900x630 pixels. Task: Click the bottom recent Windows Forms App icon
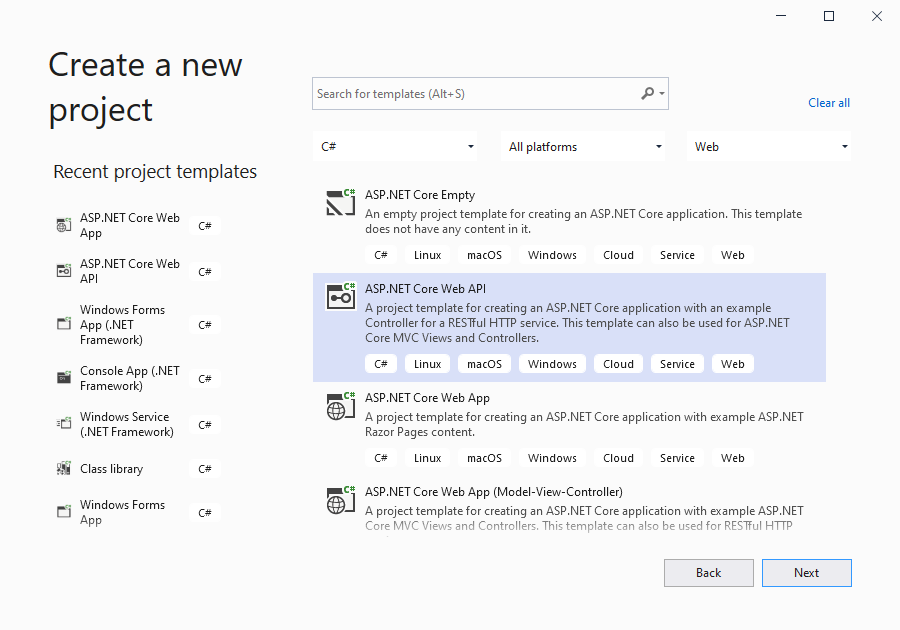pos(64,512)
